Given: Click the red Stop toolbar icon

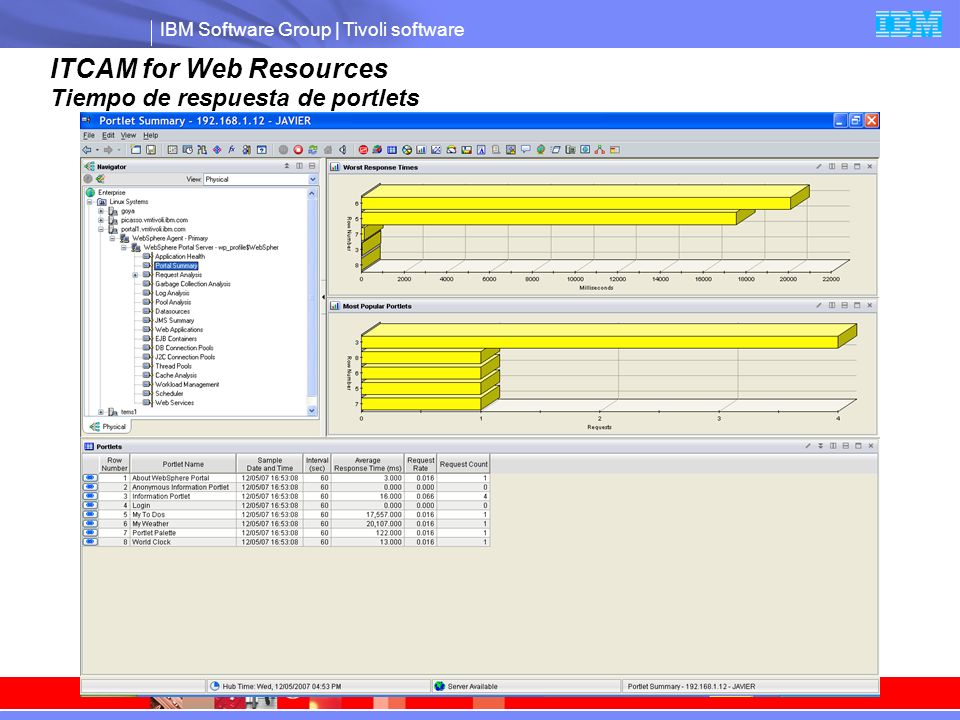Looking at the screenshot, I should click(298, 150).
